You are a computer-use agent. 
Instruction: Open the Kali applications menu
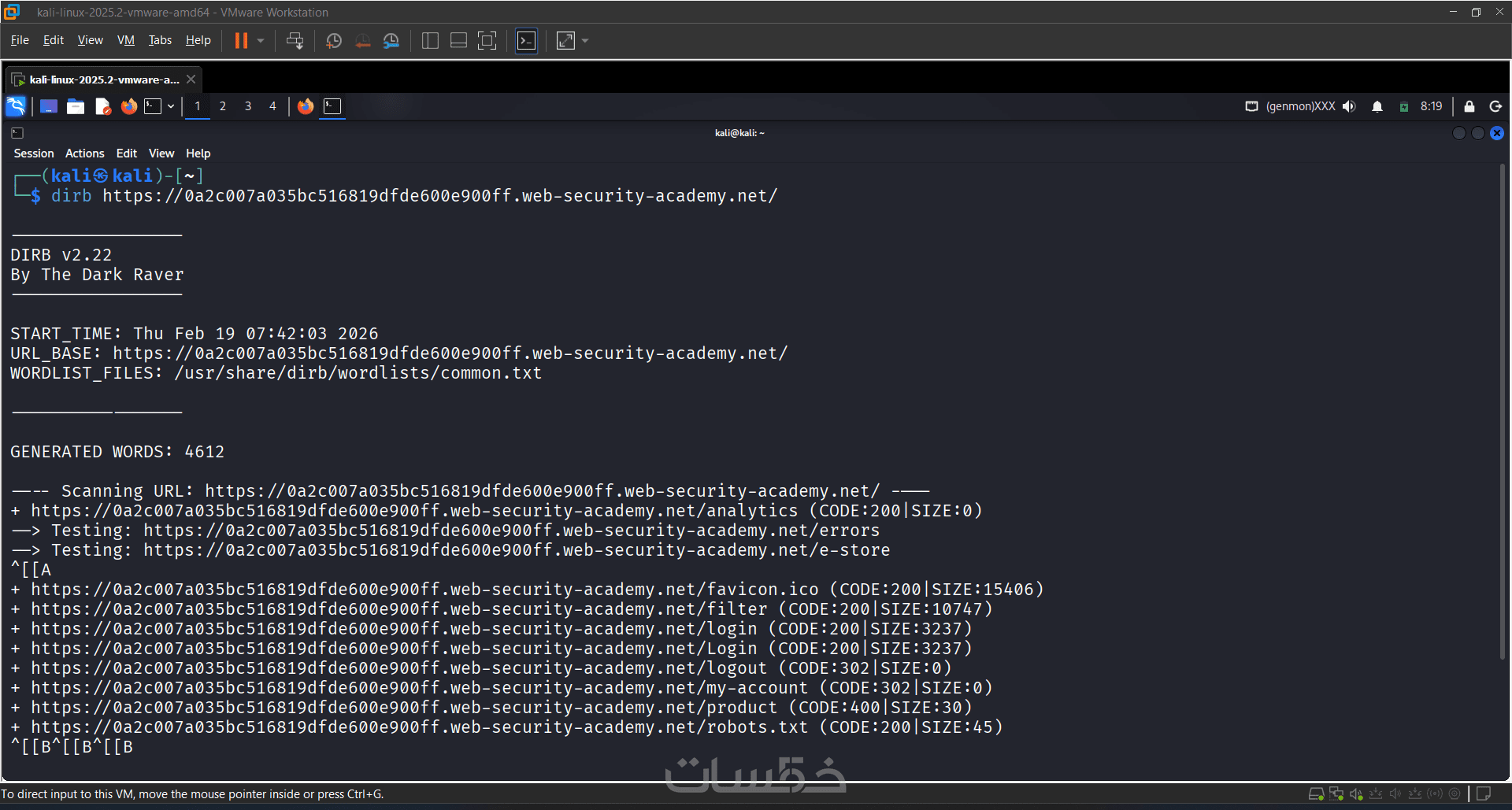(x=16, y=106)
